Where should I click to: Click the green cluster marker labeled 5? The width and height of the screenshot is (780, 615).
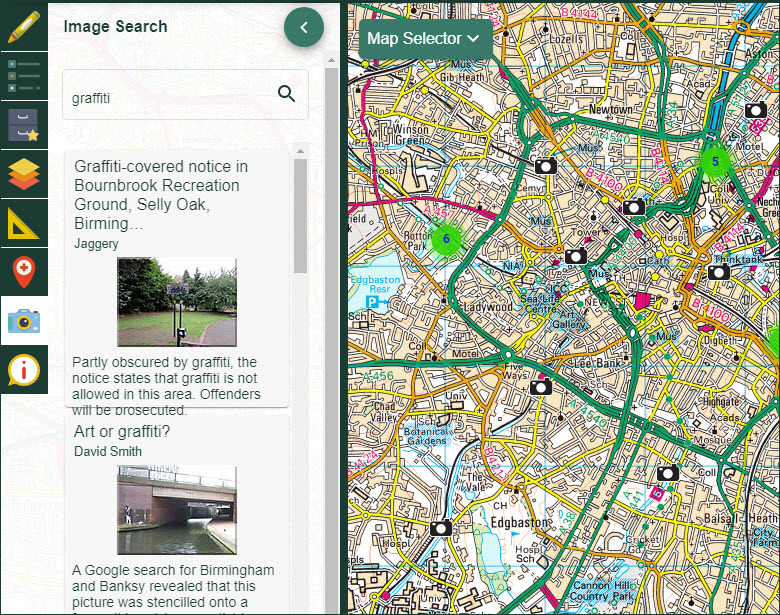[x=715, y=160]
